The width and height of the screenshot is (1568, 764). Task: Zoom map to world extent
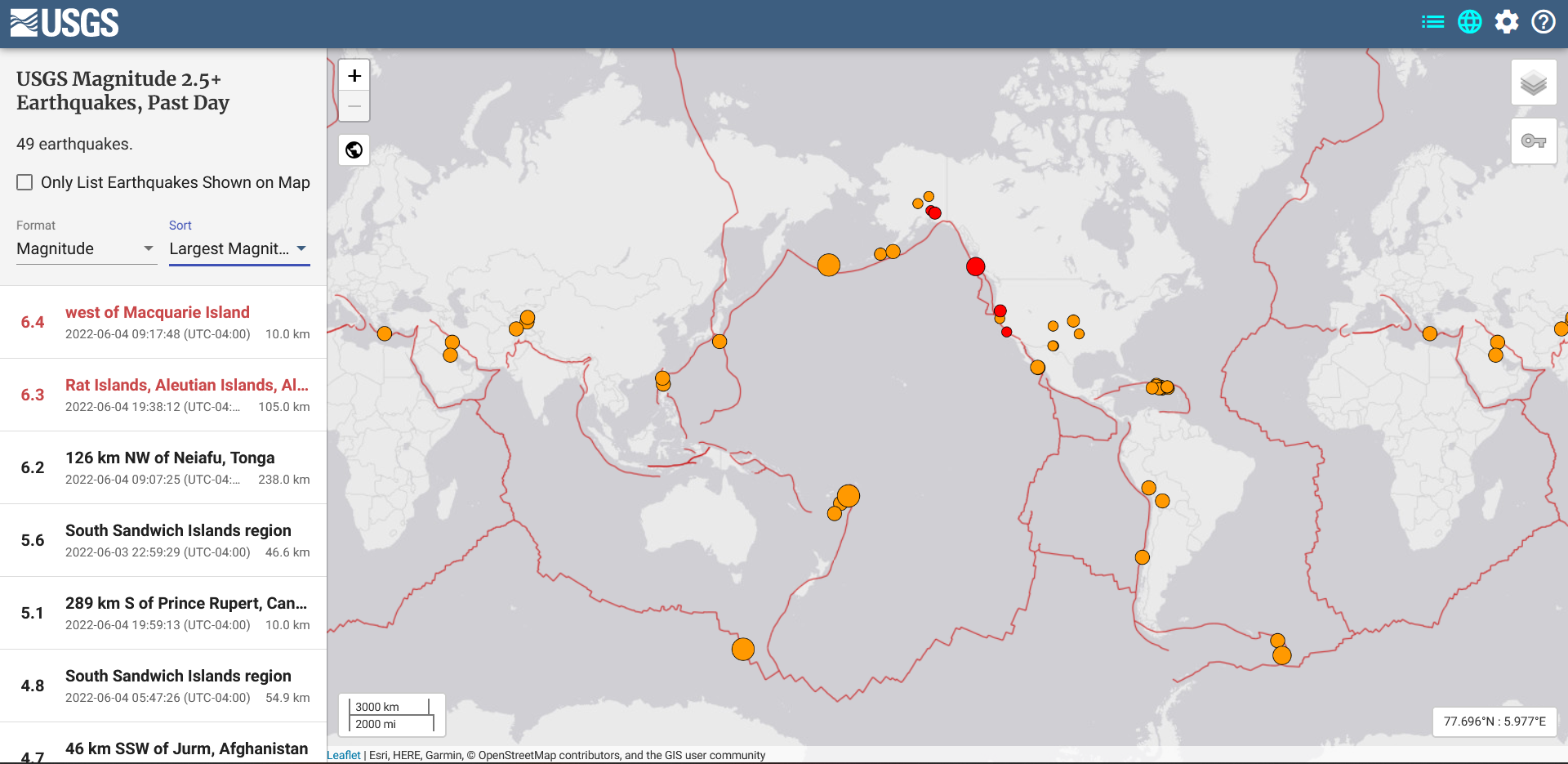pyautogui.click(x=354, y=150)
